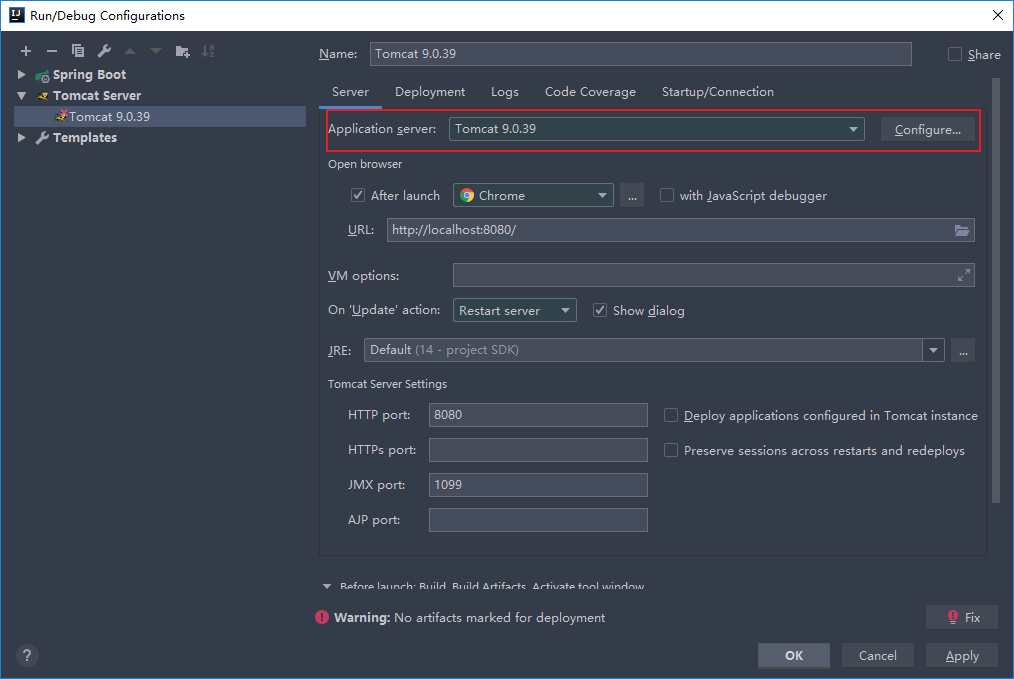The width and height of the screenshot is (1014, 679).
Task: Remove selected configuration with minus icon
Action: [52, 51]
